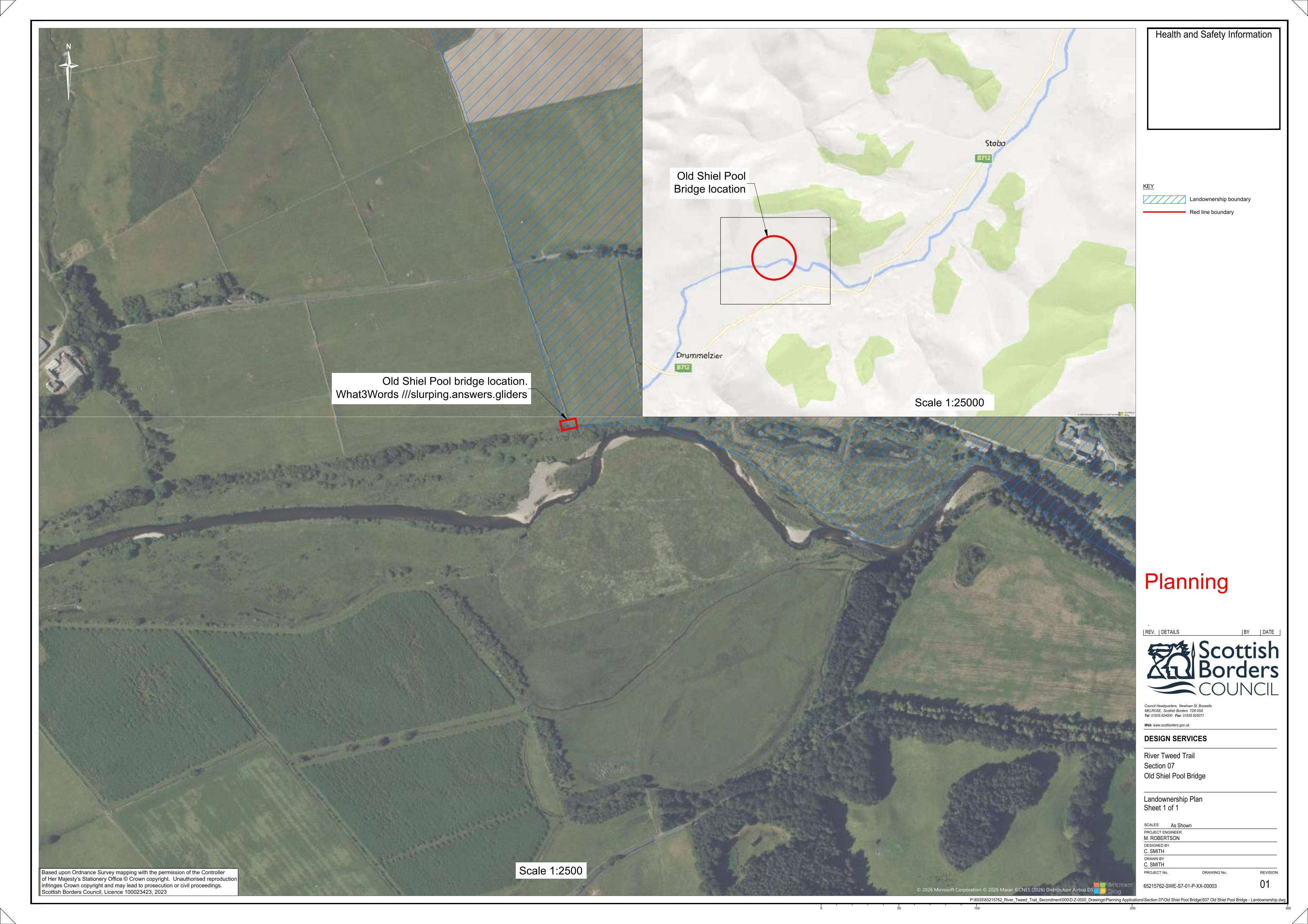Screen dimensions: 1308x924
Task: Click the Ordnance Survey copyright notice box
Action: [139, 882]
